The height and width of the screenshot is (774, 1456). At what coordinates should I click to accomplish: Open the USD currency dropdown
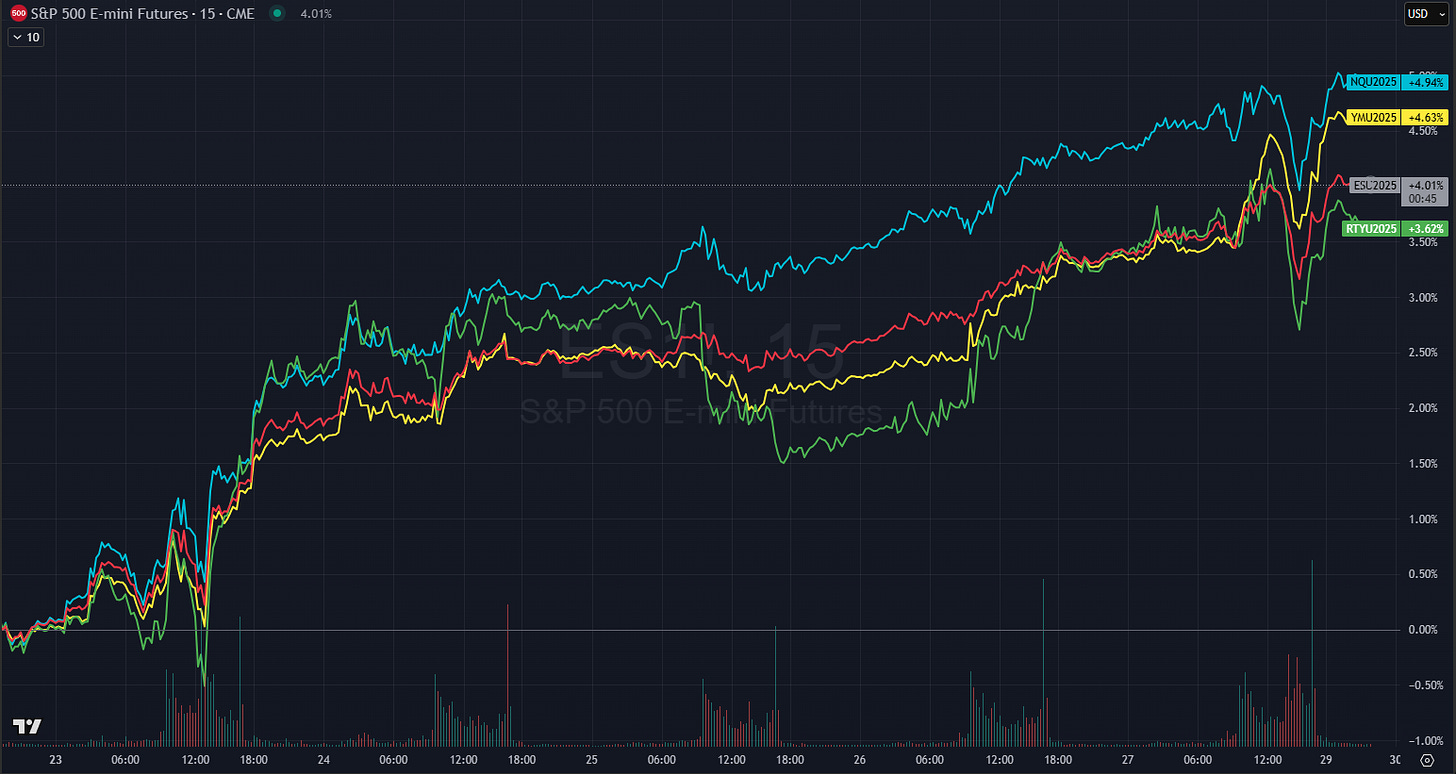point(1425,14)
